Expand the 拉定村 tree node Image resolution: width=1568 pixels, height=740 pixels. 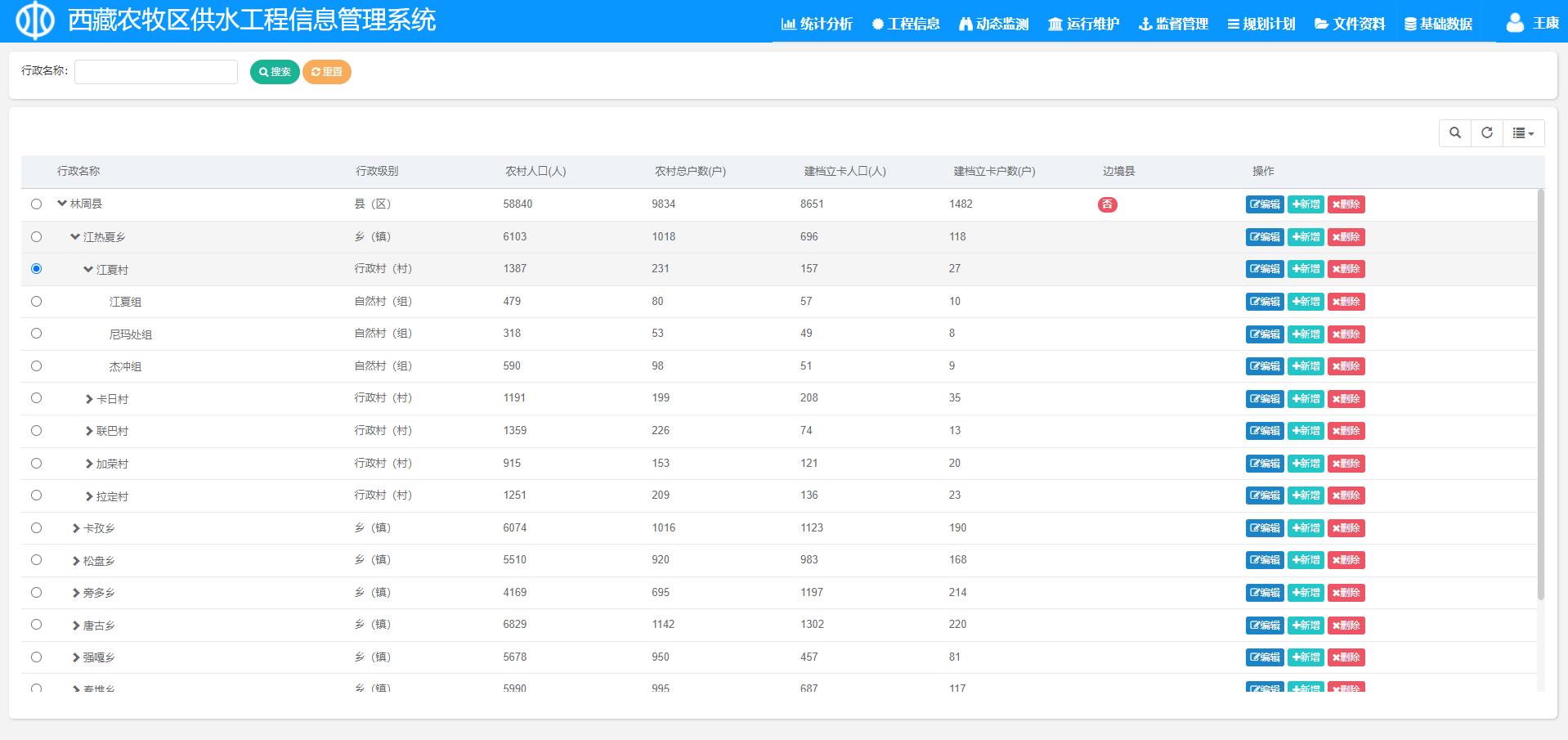[x=89, y=496]
